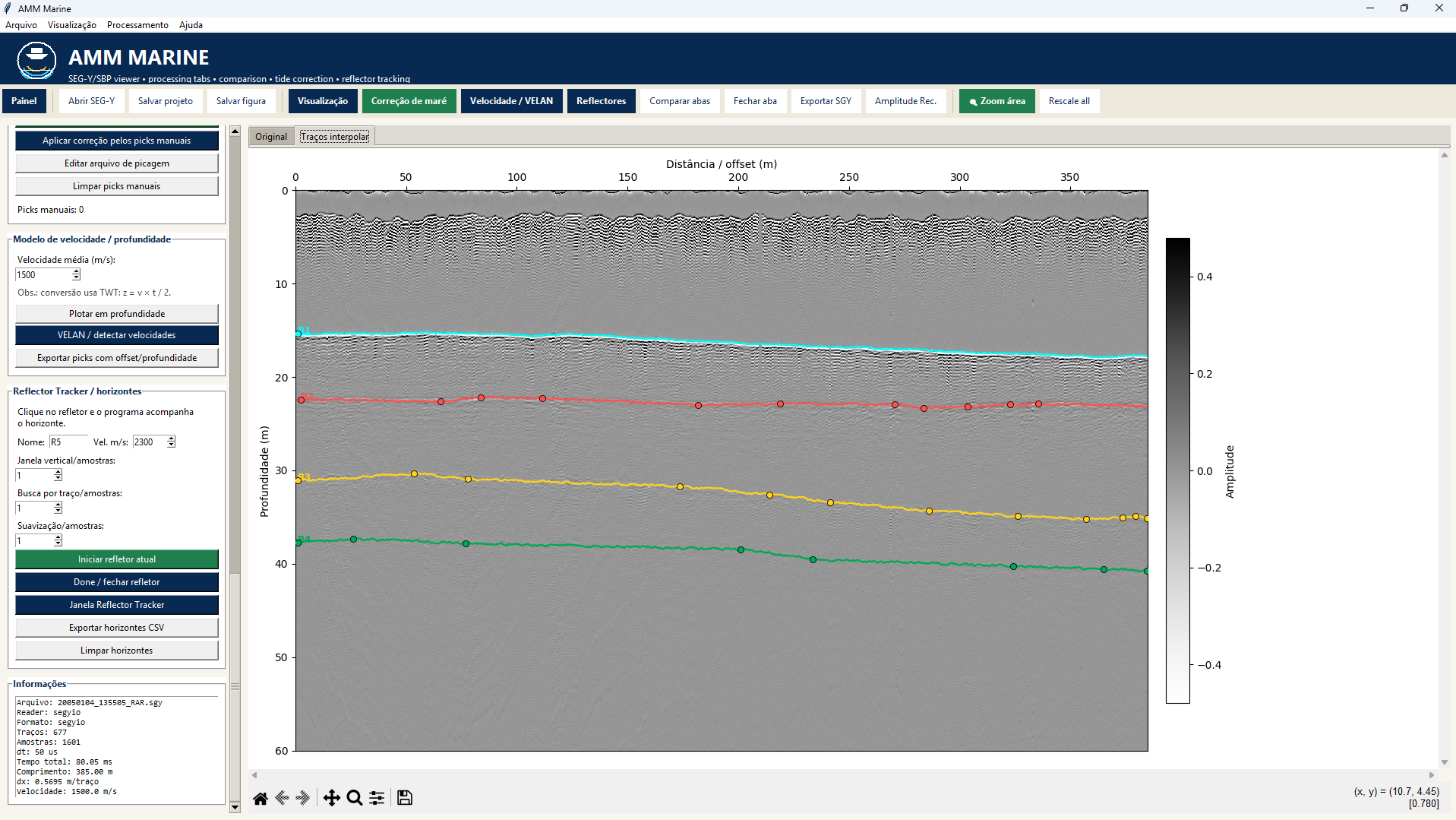Click the Velocidade média spinner arrows
The image size is (1456, 820).
pos(76,275)
